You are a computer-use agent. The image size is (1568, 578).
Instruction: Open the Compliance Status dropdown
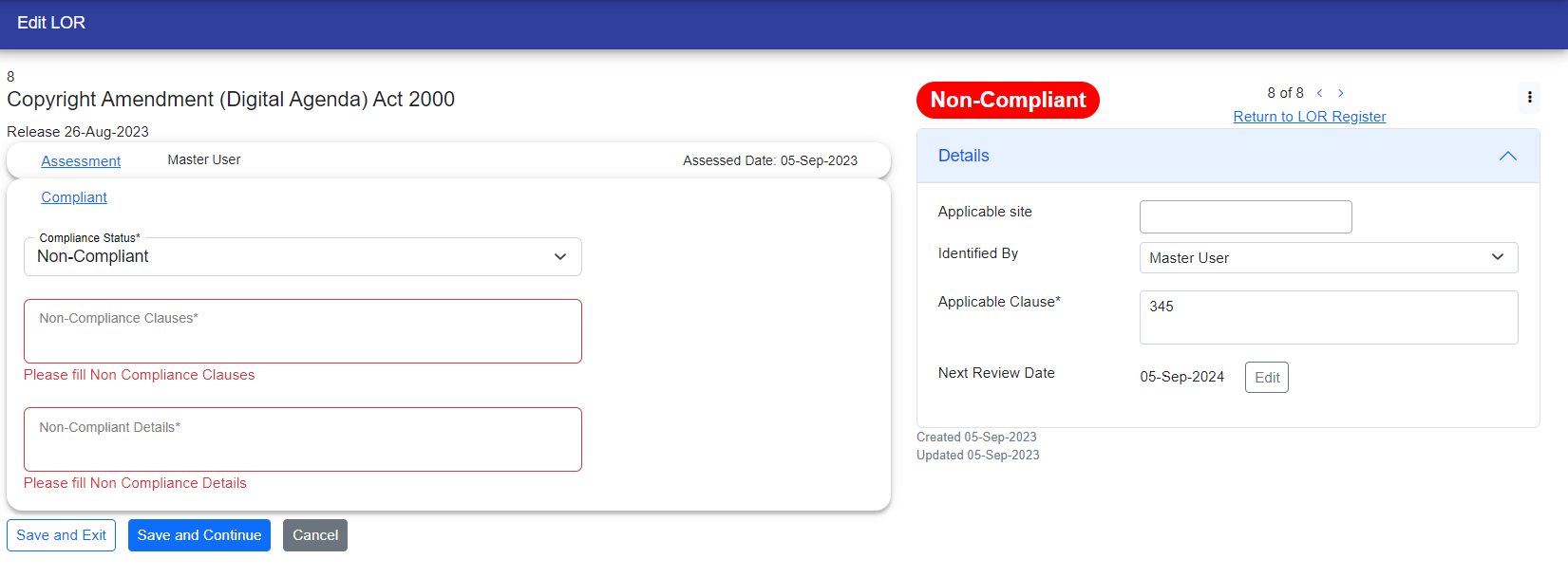click(302, 257)
